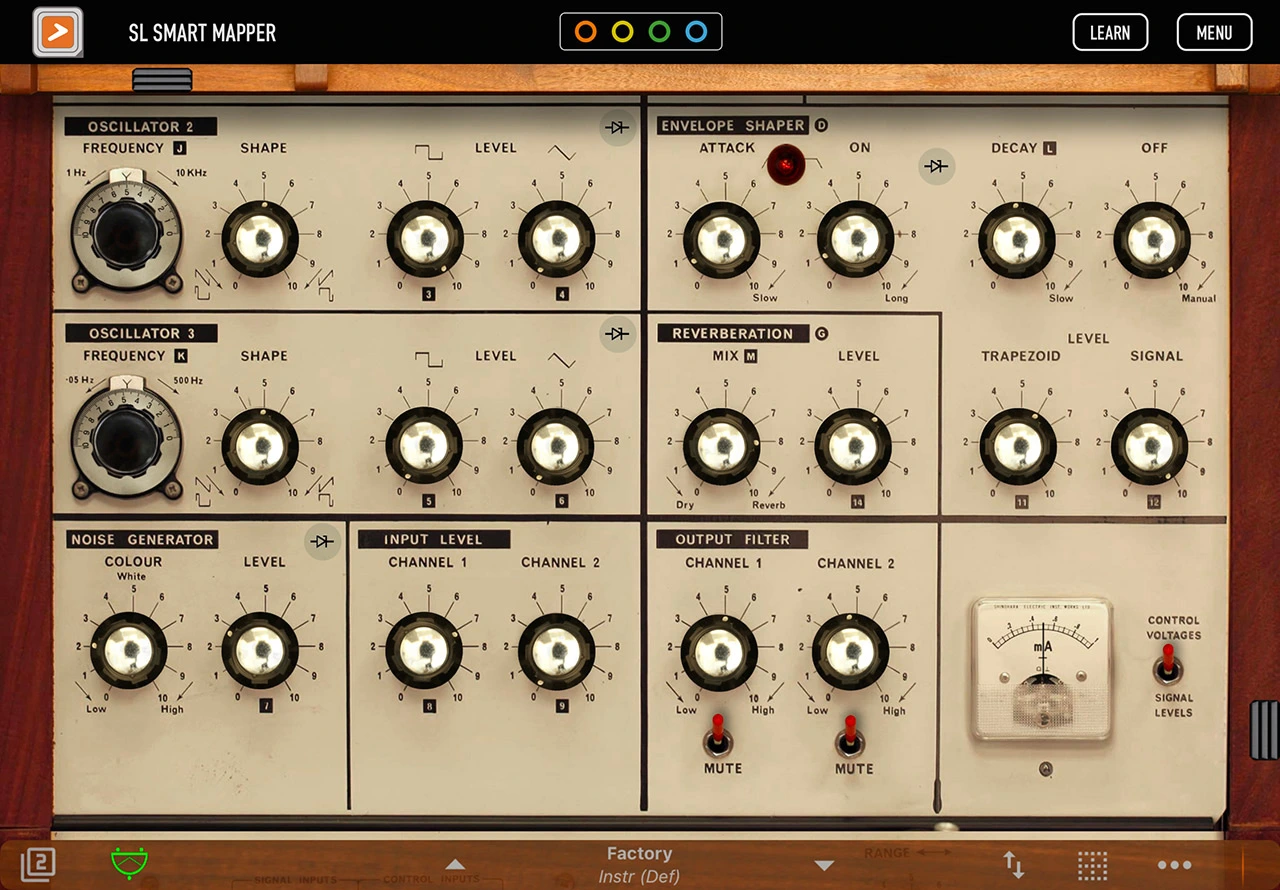The image size is (1280, 890).
Task: Toggle Output Filter Channel 1 mute switch
Action: pyautogui.click(x=717, y=738)
